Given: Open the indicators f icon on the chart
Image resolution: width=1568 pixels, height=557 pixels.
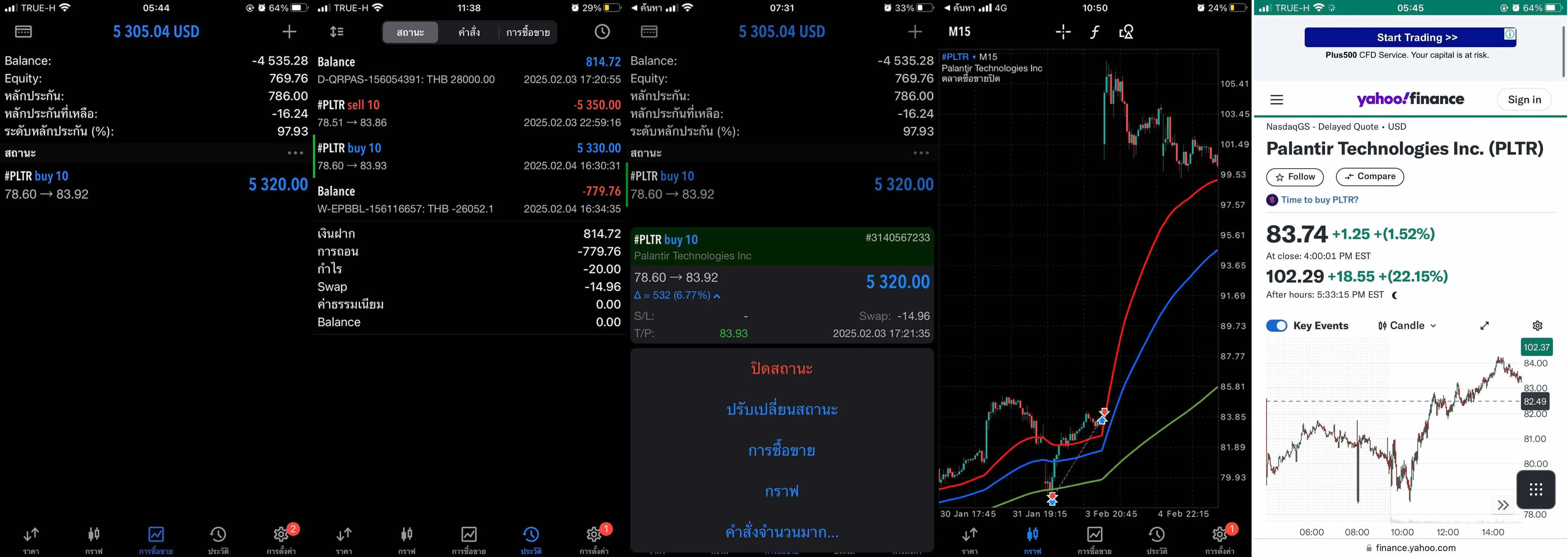Looking at the screenshot, I should coord(1094,32).
